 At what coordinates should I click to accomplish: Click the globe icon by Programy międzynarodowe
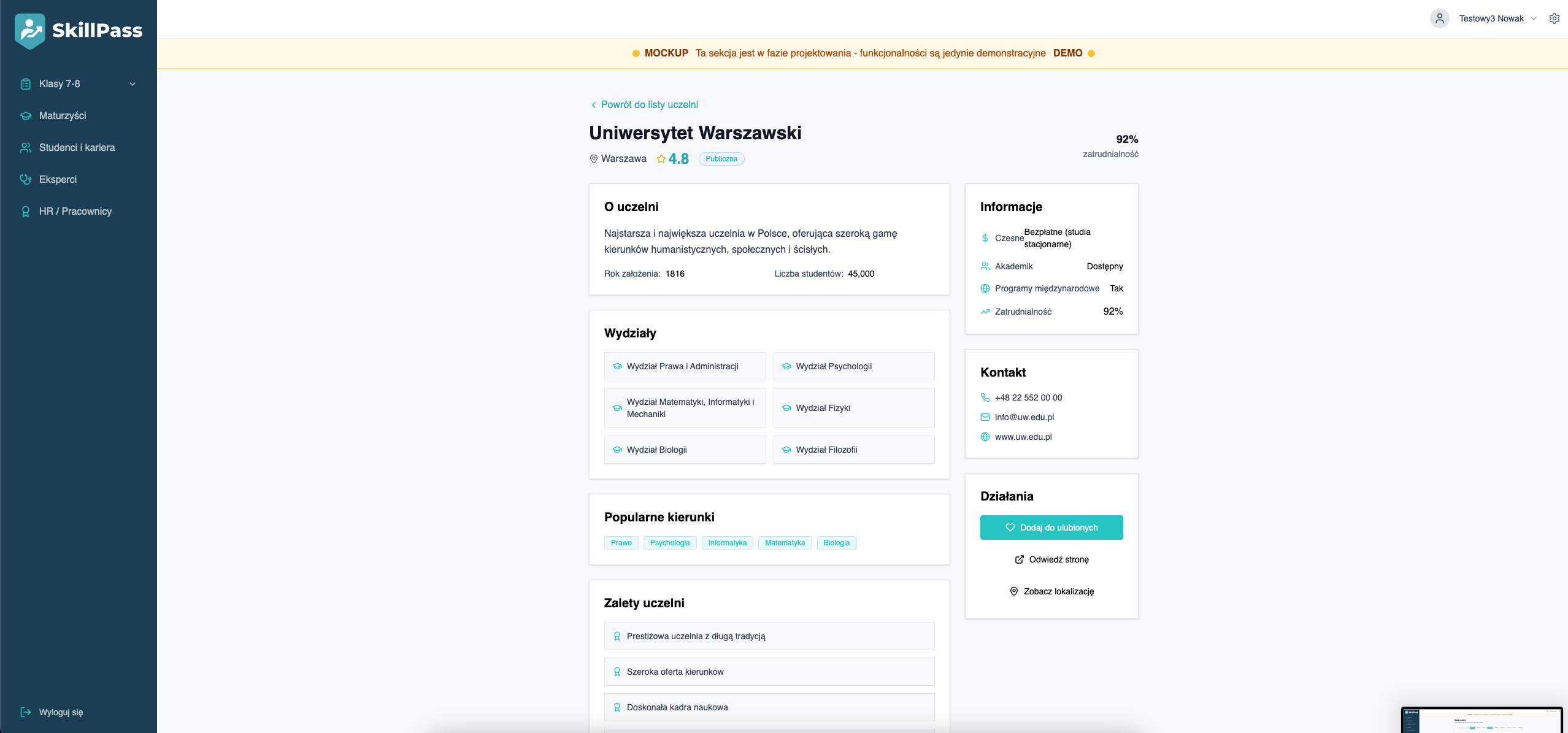point(985,288)
